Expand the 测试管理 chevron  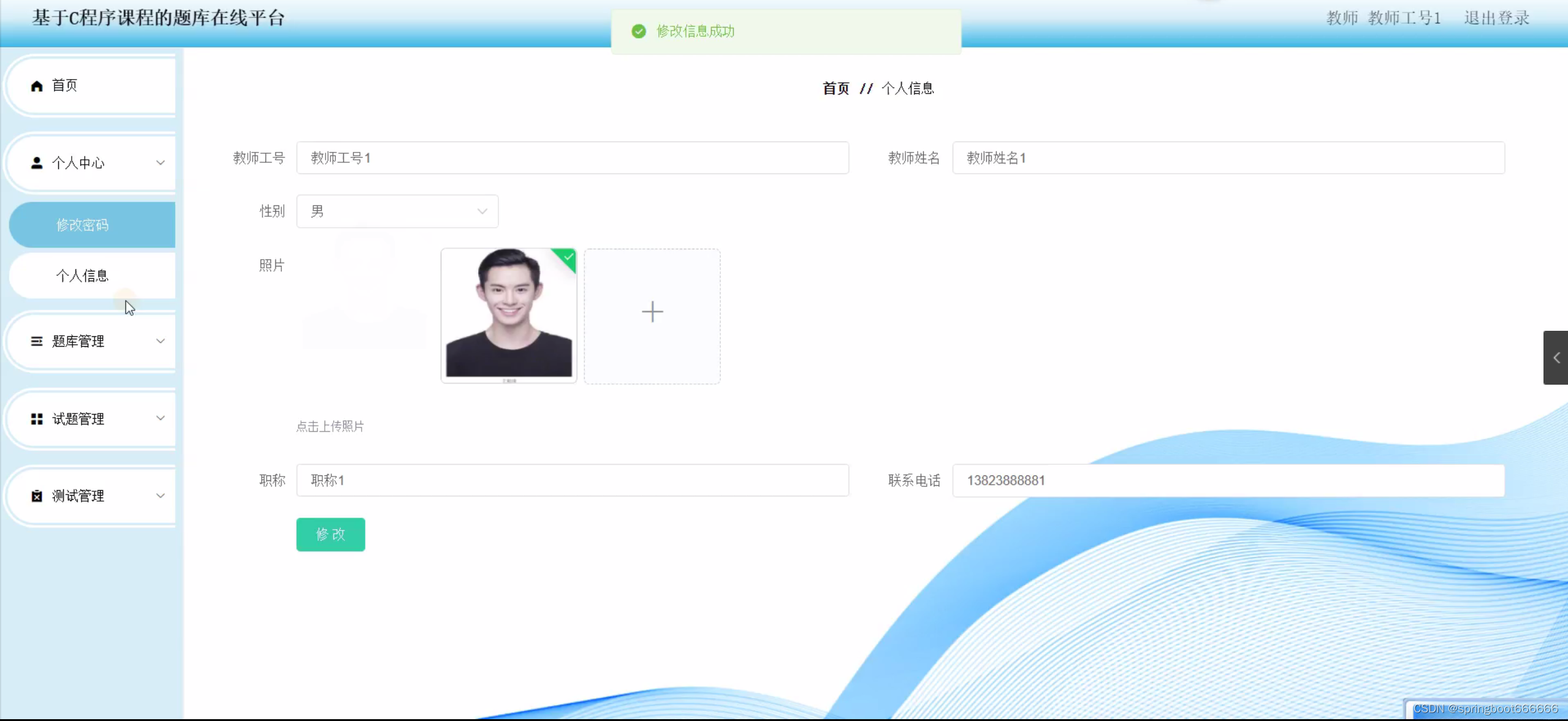pos(161,496)
